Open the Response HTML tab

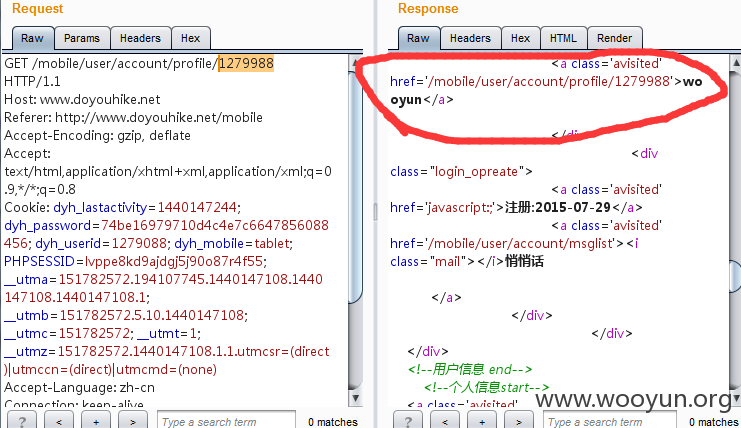click(563, 38)
